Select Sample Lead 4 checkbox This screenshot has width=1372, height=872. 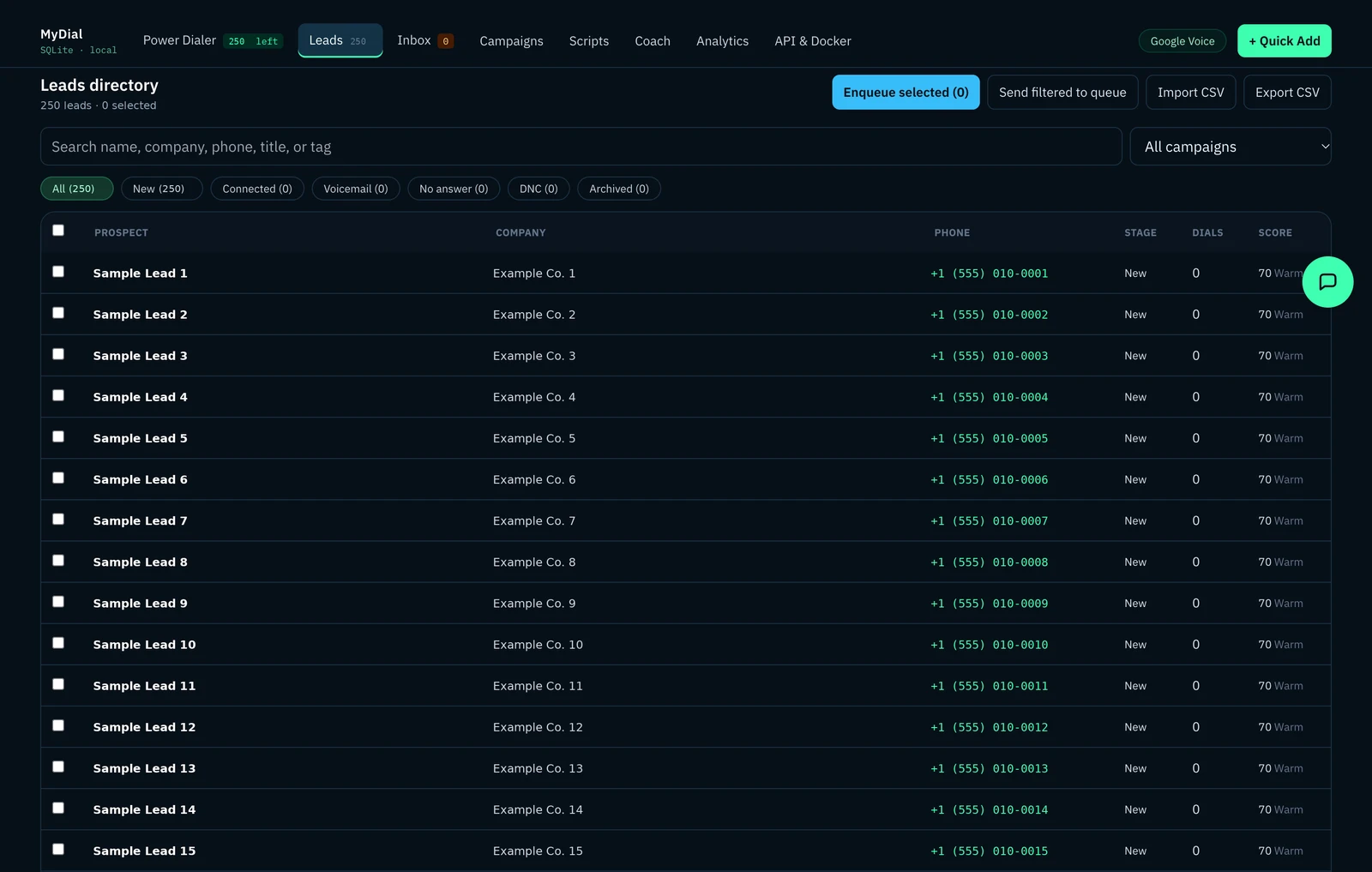[x=58, y=395]
